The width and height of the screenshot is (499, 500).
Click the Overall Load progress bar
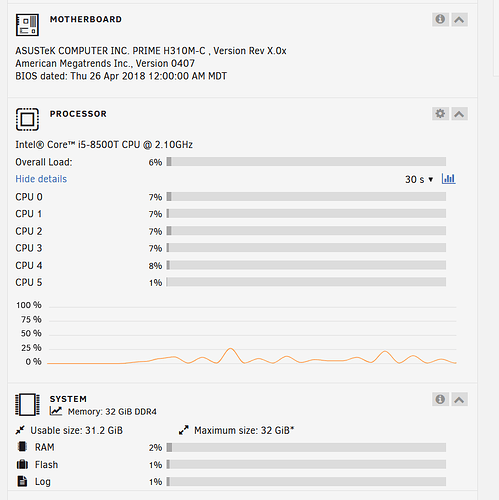coord(306,162)
